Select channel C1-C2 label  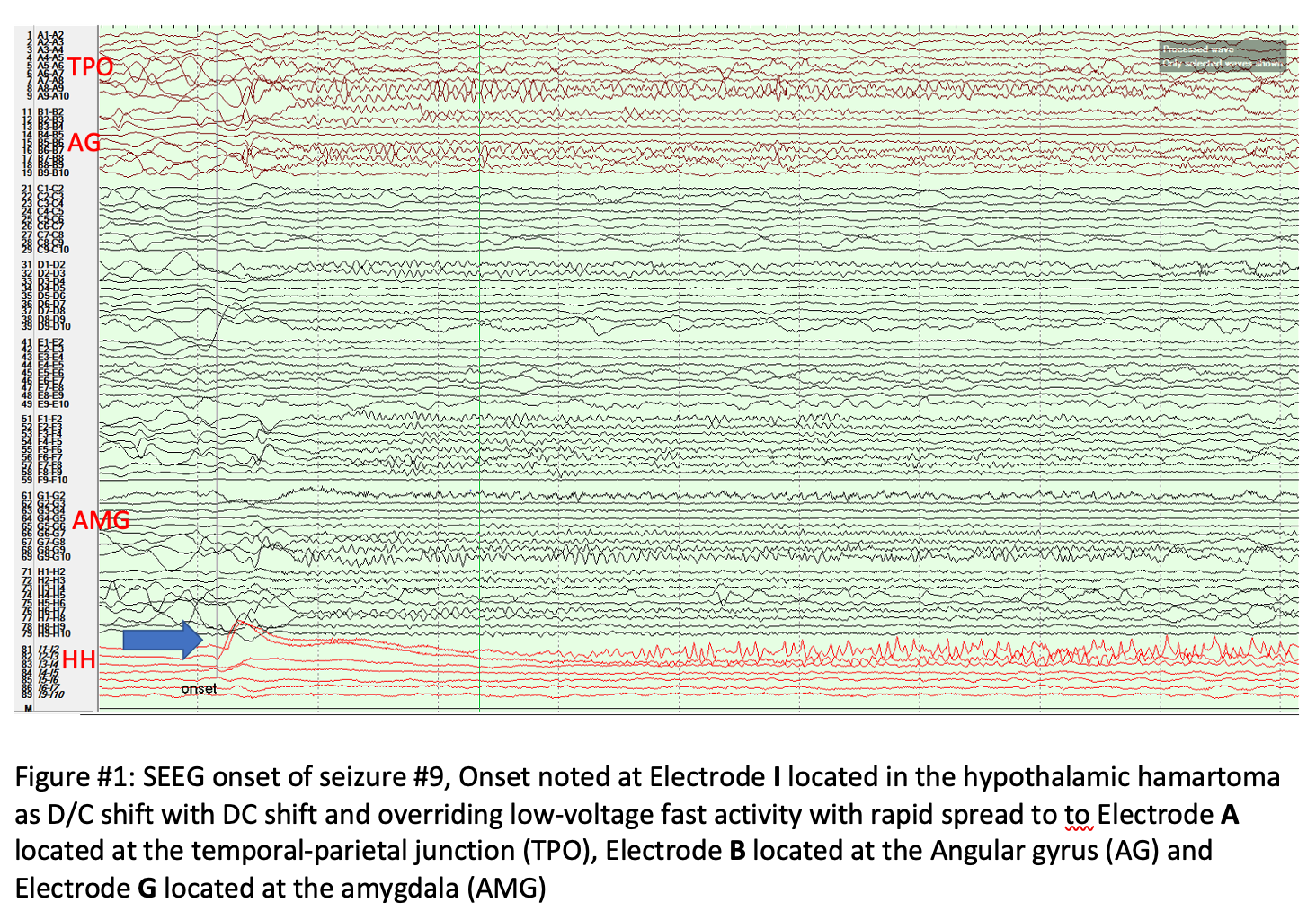point(50,189)
